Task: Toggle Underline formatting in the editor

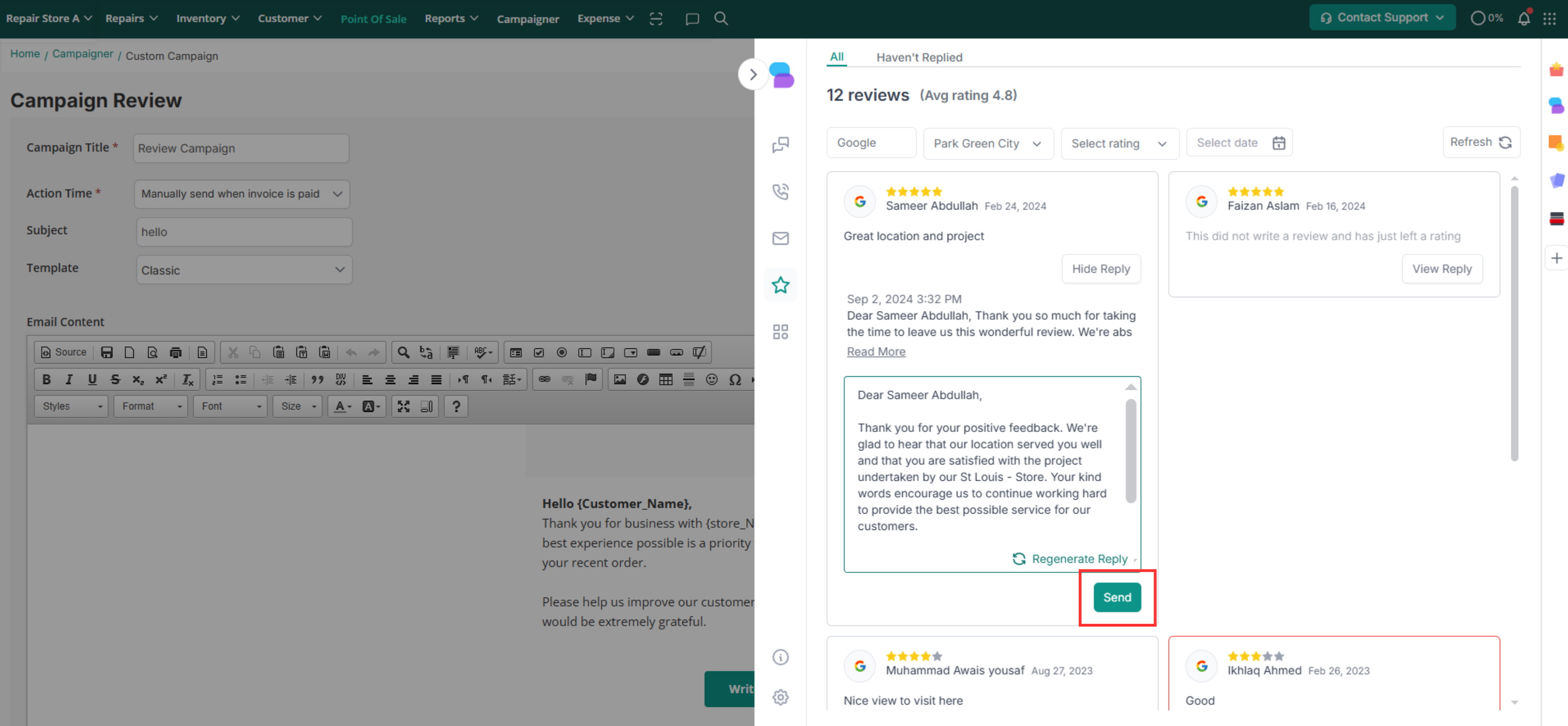Action: click(92, 380)
